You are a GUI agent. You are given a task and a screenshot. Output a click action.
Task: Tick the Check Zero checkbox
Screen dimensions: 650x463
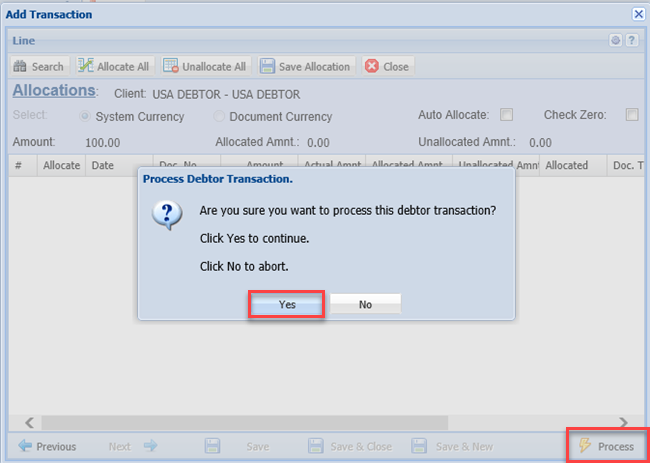631,115
